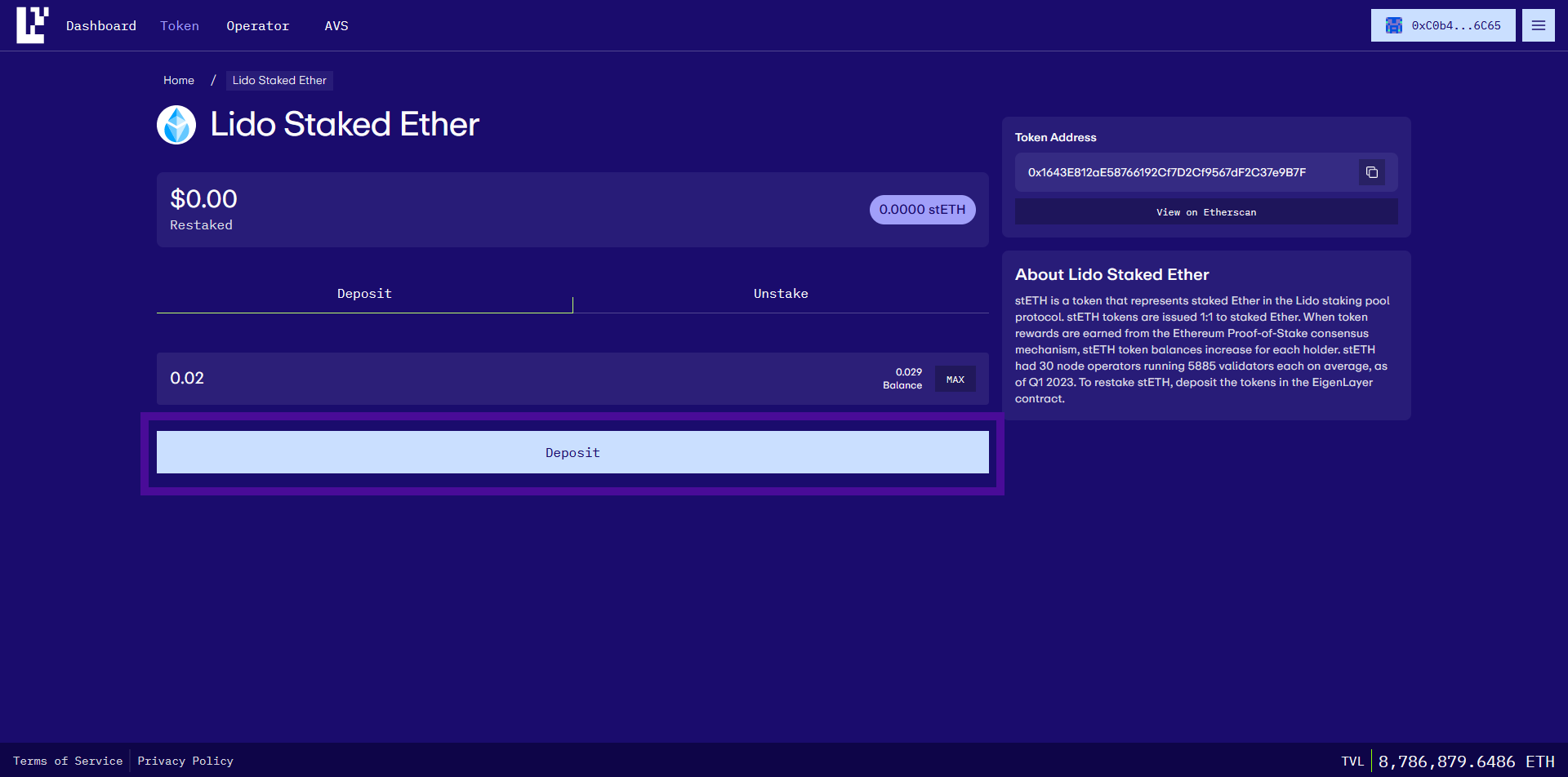Image resolution: width=1568 pixels, height=777 pixels.
Task: Go to the Token nav item
Action: coord(180,26)
